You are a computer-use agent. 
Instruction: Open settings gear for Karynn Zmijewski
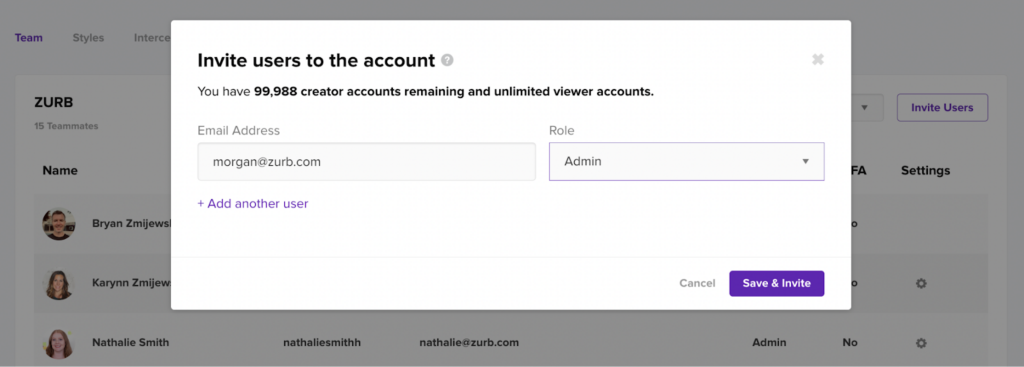pos(921,283)
